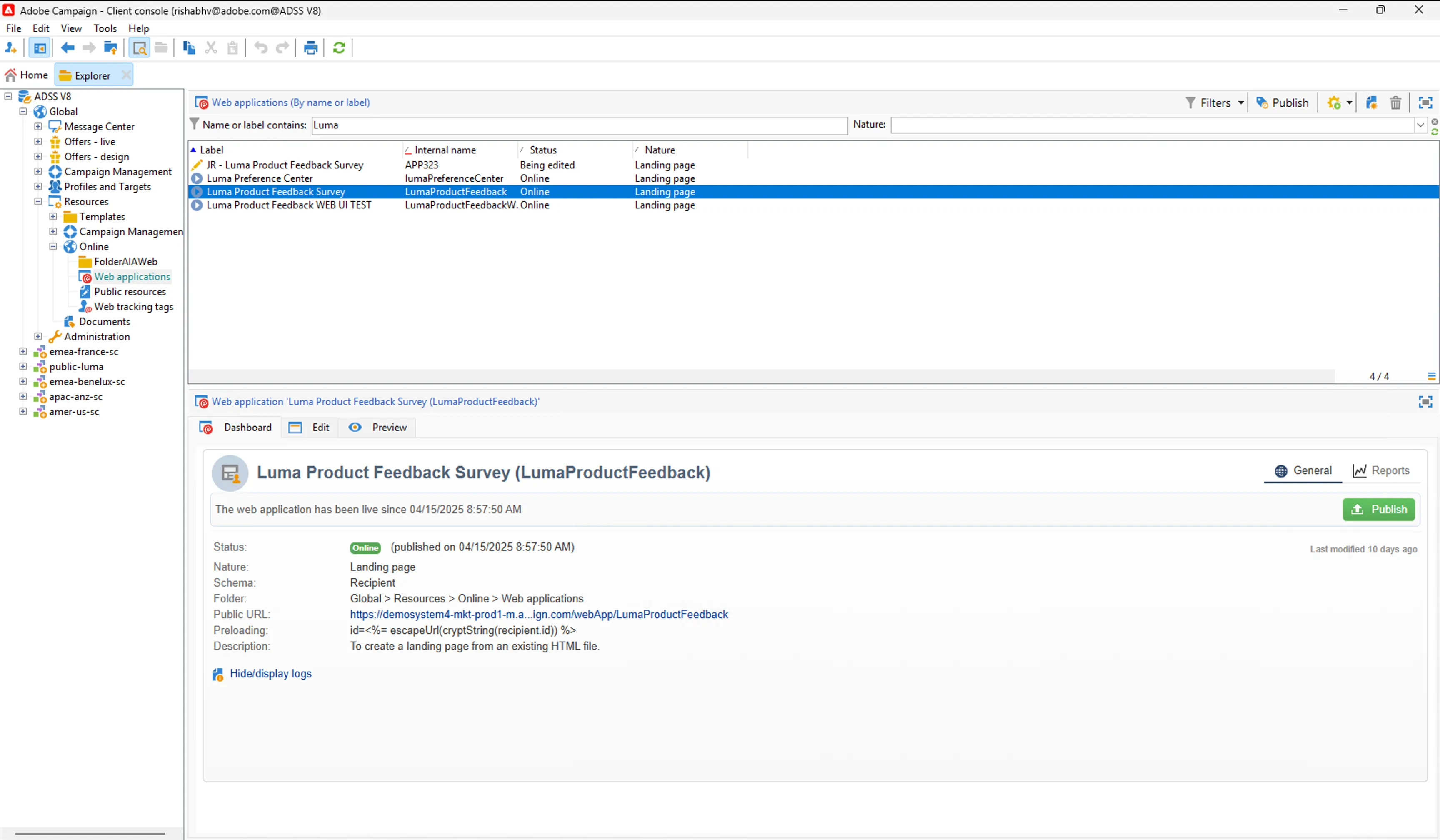Open the Tools menu
Screen dimensions: 1440x840
tap(105, 28)
